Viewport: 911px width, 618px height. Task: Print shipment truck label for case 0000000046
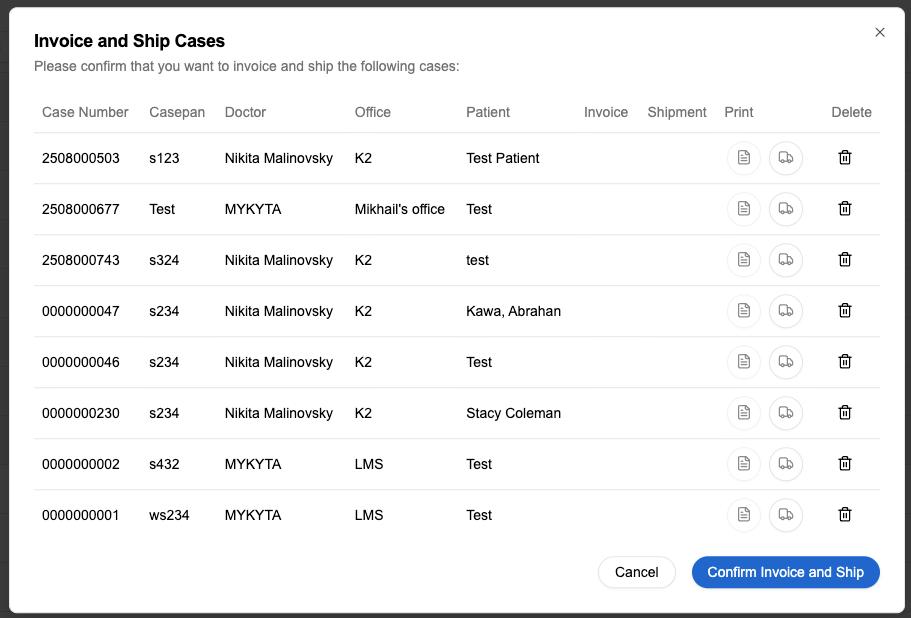point(786,362)
